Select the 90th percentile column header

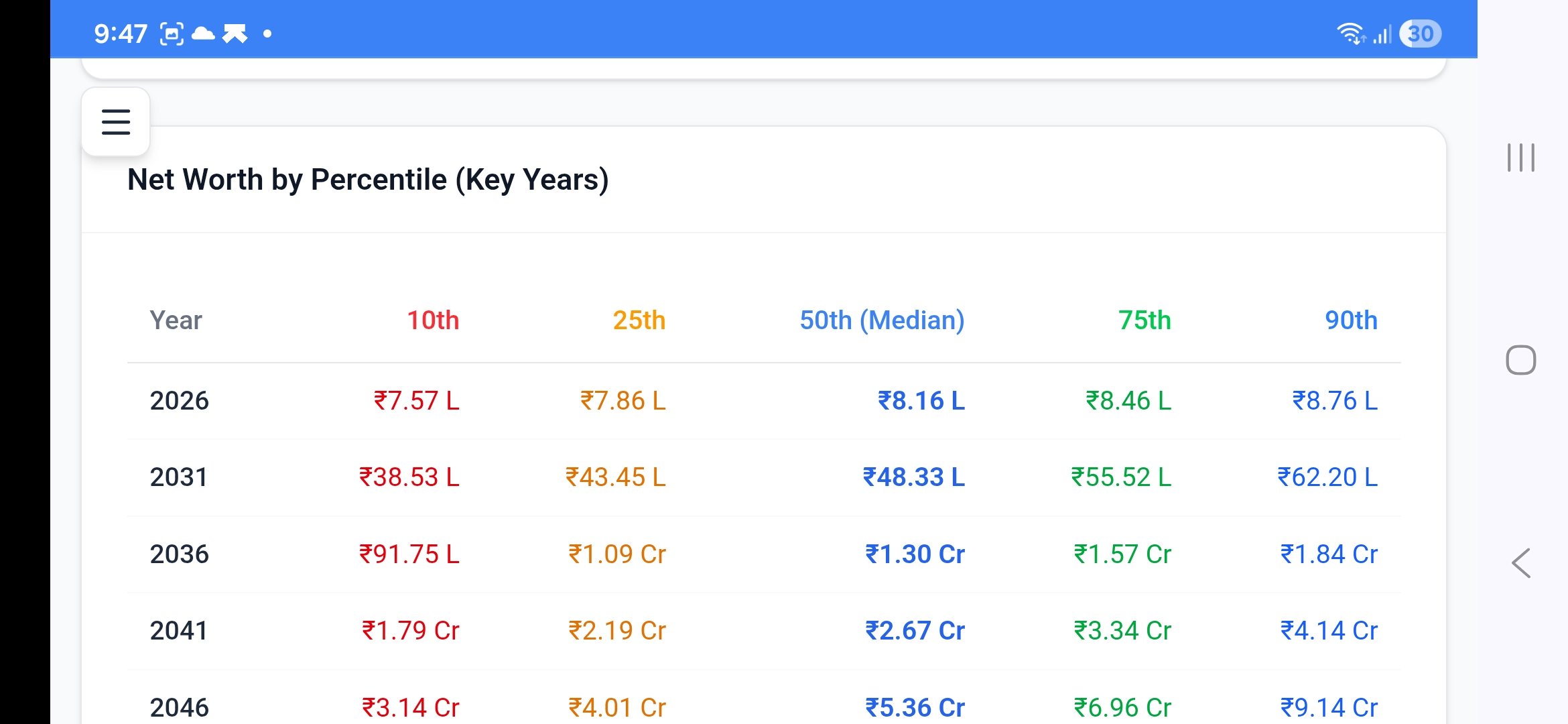tap(1351, 320)
